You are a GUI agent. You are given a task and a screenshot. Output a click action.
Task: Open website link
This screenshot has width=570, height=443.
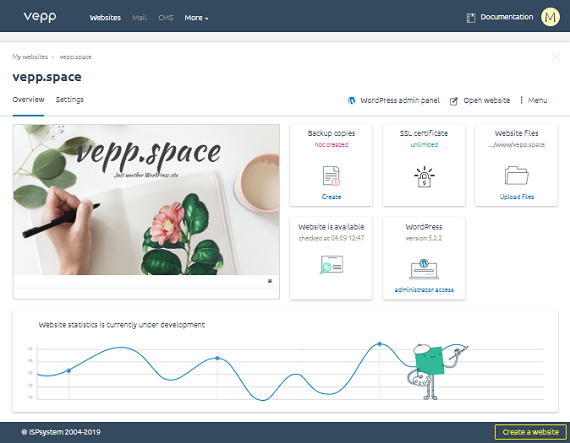tap(486, 100)
